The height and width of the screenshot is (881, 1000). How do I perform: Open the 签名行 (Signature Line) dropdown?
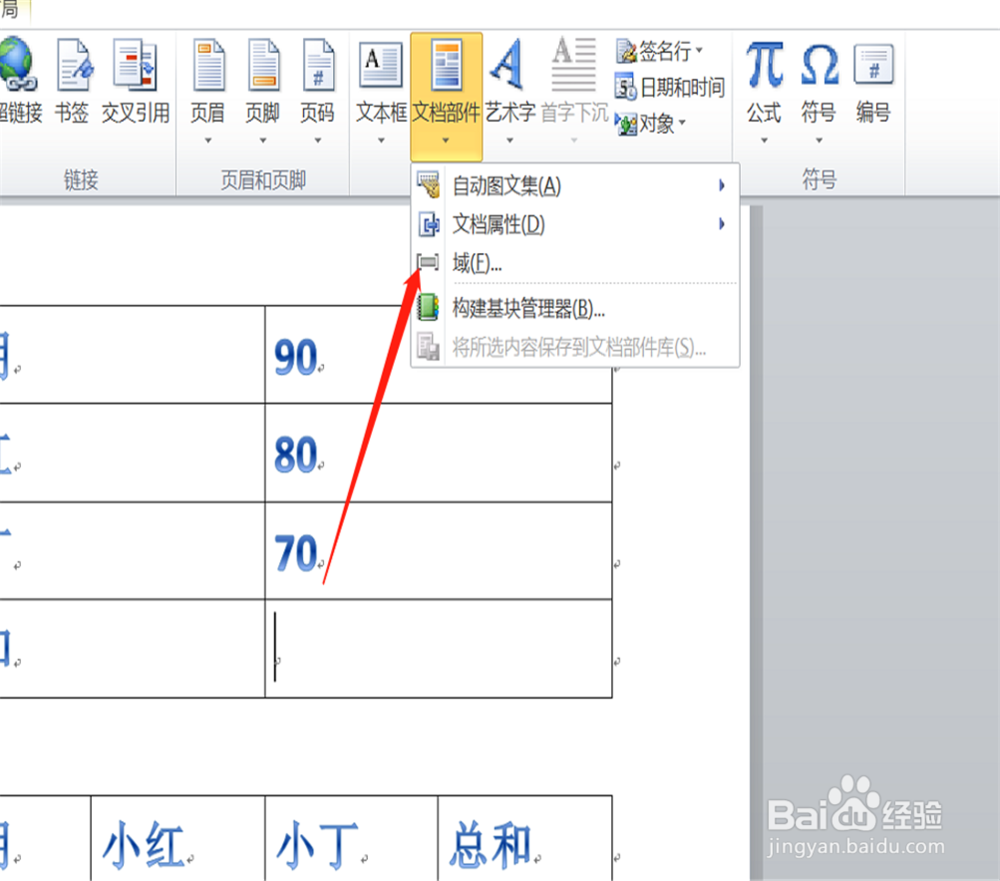click(x=700, y=50)
